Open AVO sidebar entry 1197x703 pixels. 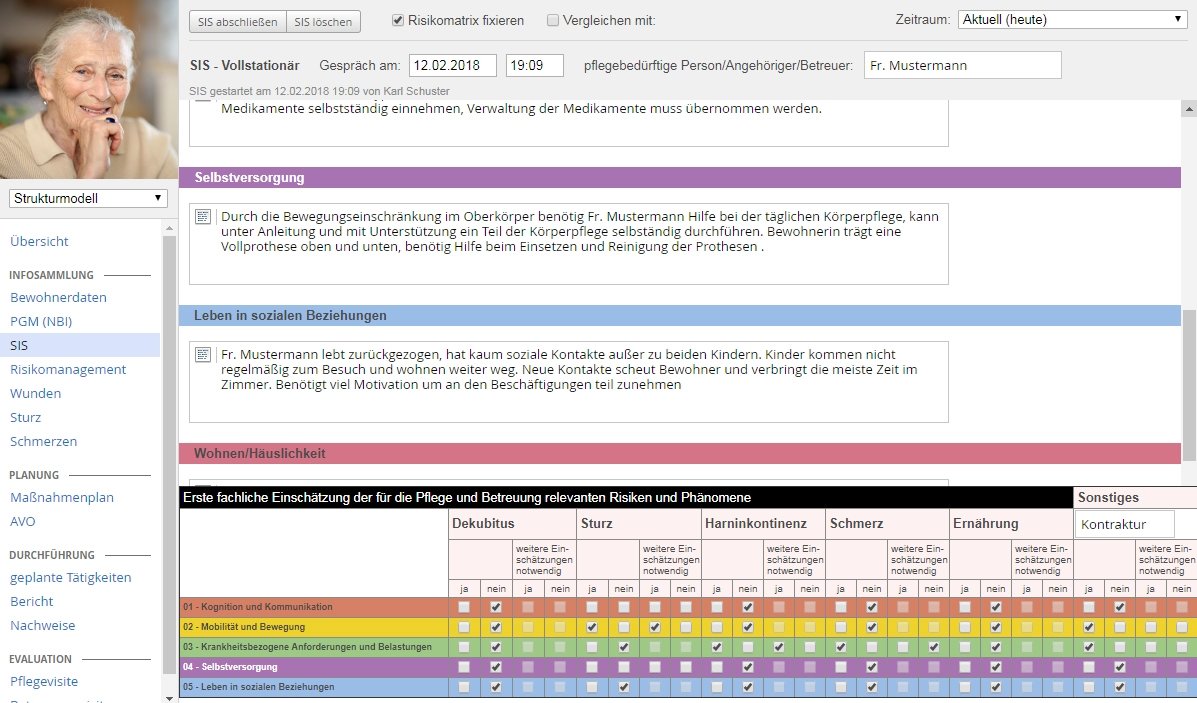click(x=22, y=521)
